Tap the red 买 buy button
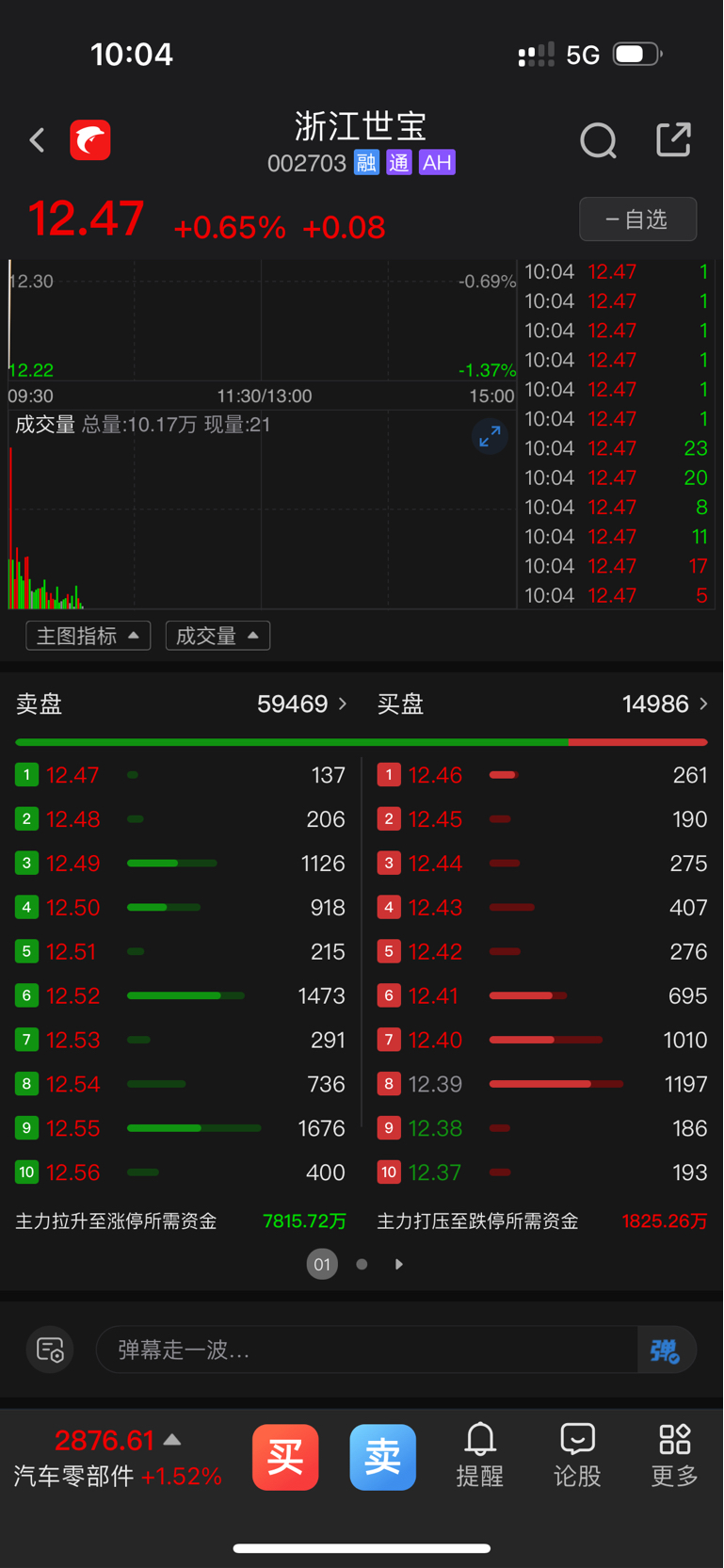 (285, 1457)
